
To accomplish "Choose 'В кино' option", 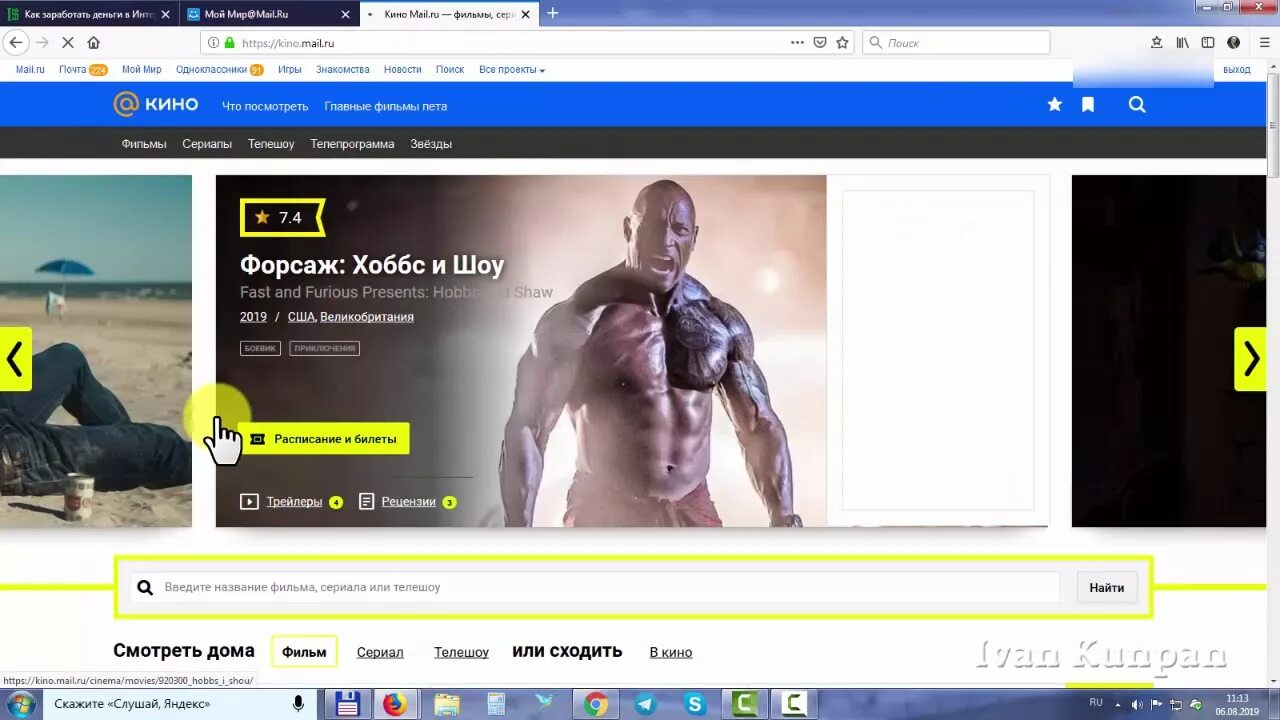I will coord(671,652).
